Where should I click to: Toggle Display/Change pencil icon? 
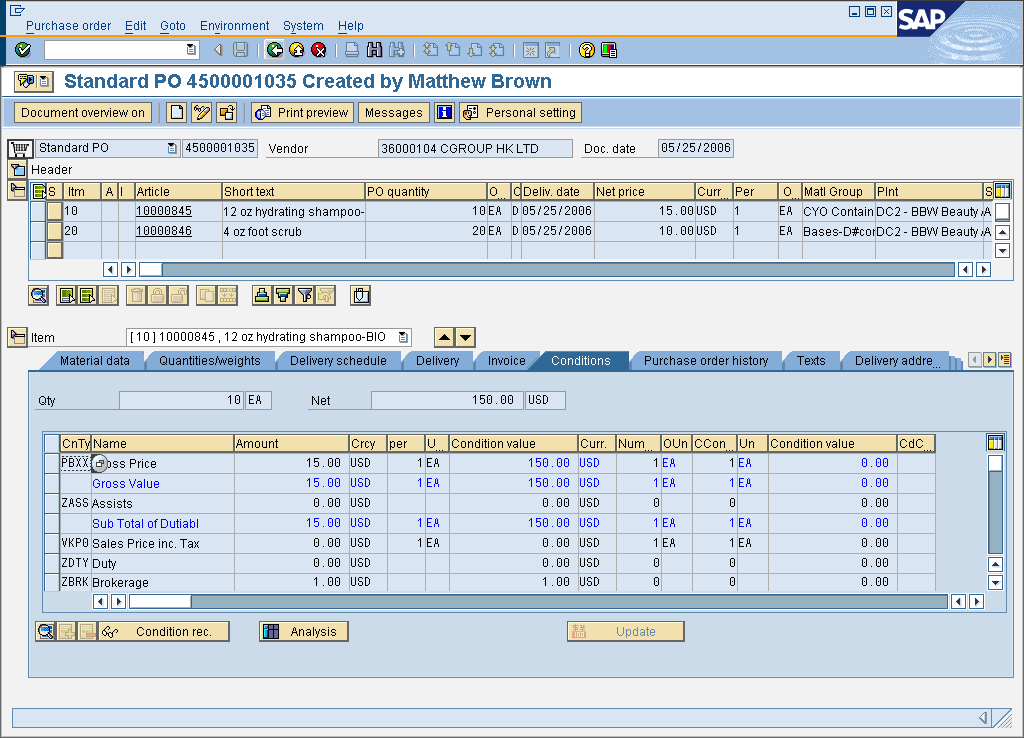click(202, 112)
